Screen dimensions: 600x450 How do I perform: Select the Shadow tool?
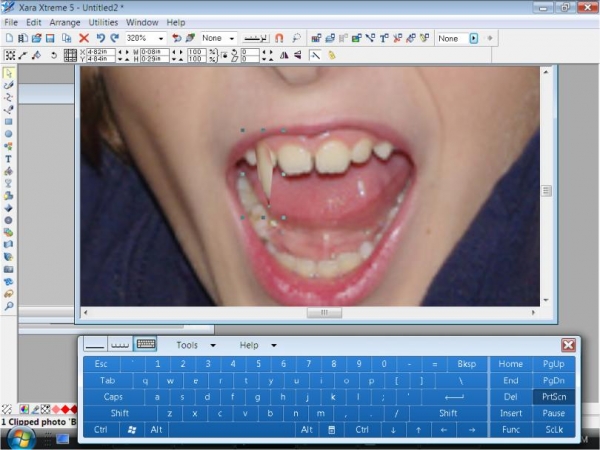click(8, 196)
